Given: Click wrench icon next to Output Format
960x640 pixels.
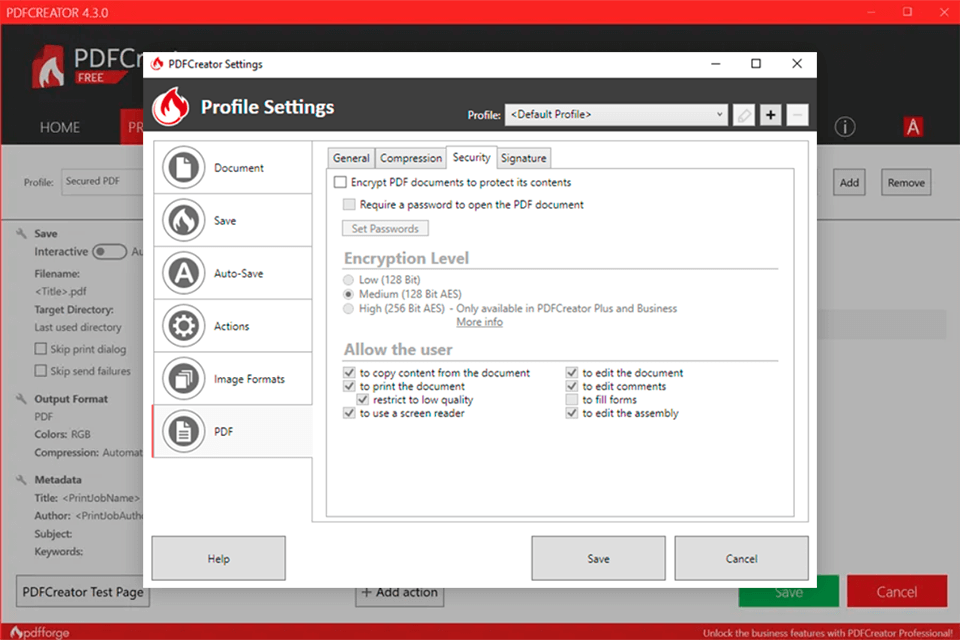Looking at the screenshot, I should click(x=21, y=399).
